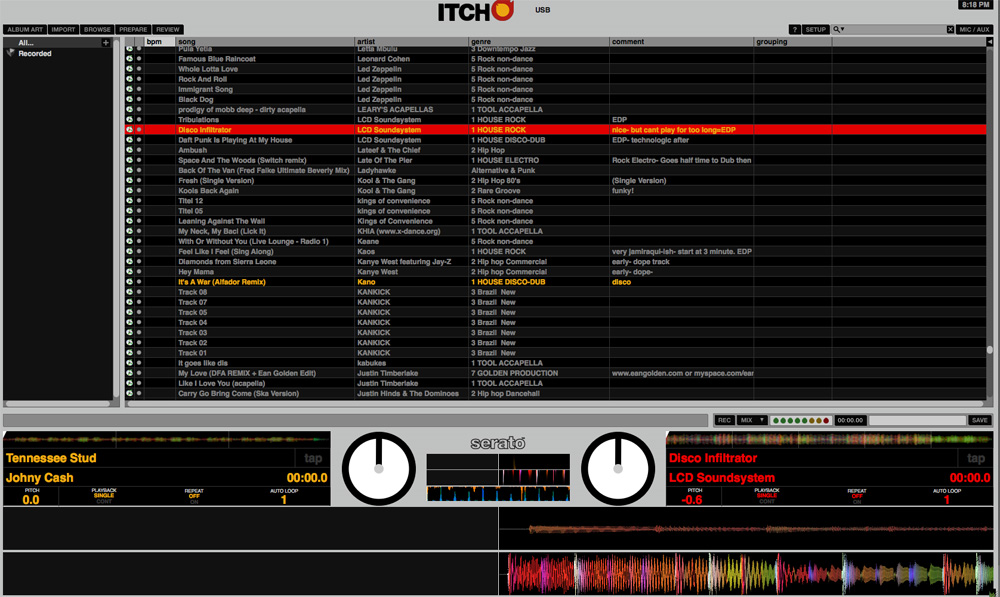1000x597 pixels.
Task: Clear the search box with the X icon
Action: (x=950, y=29)
